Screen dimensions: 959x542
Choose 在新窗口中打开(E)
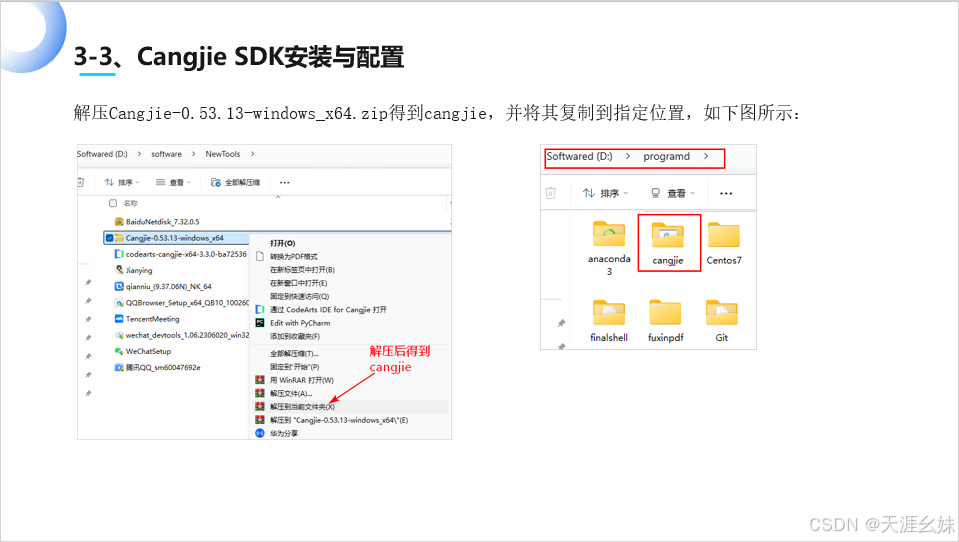click(298, 283)
